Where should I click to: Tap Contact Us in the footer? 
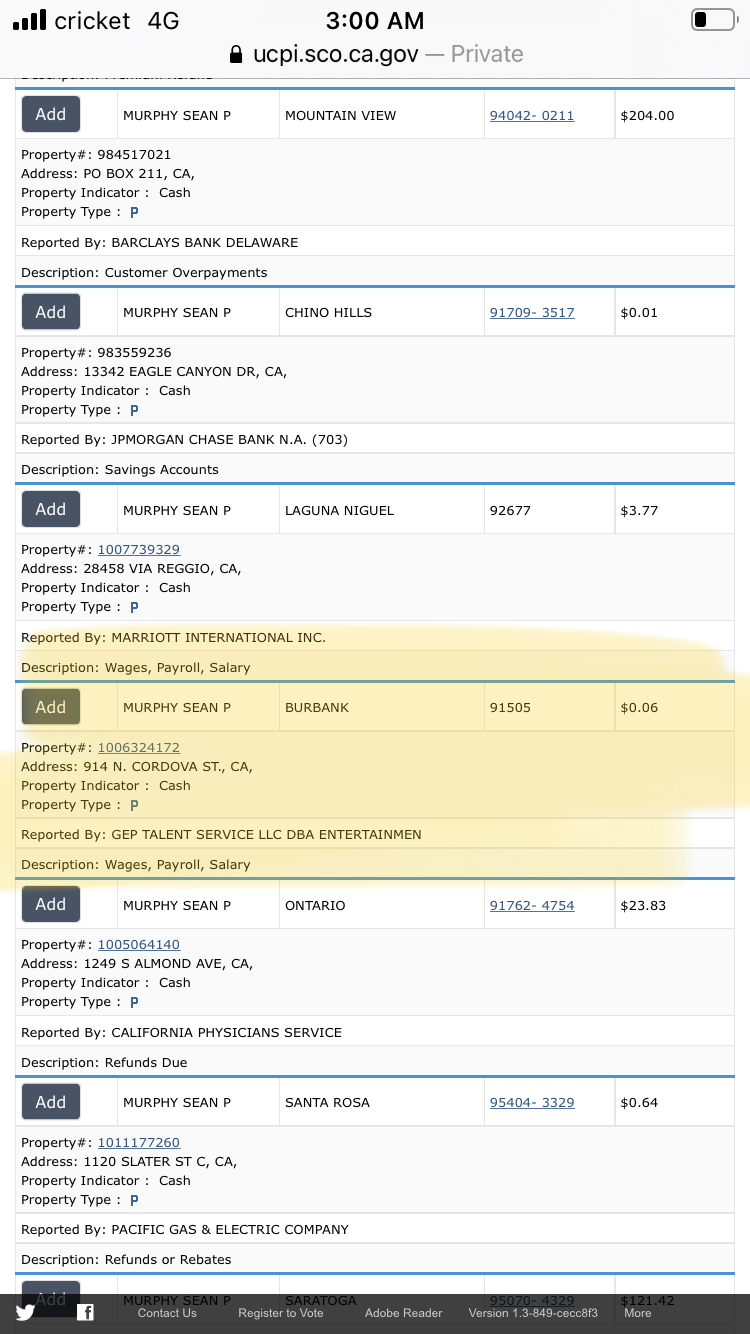167,1313
